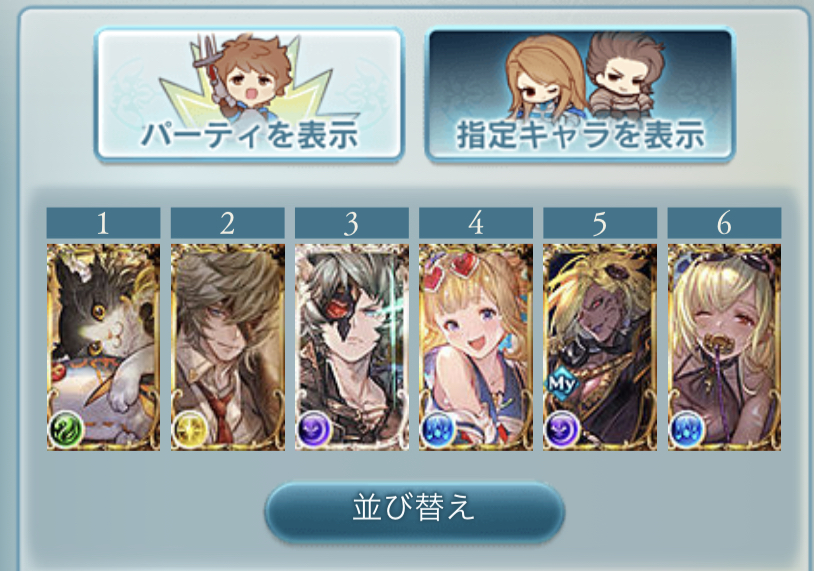Click the blue water element icon on card 6
The image size is (814, 571).
pyautogui.click(x=686, y=429)
